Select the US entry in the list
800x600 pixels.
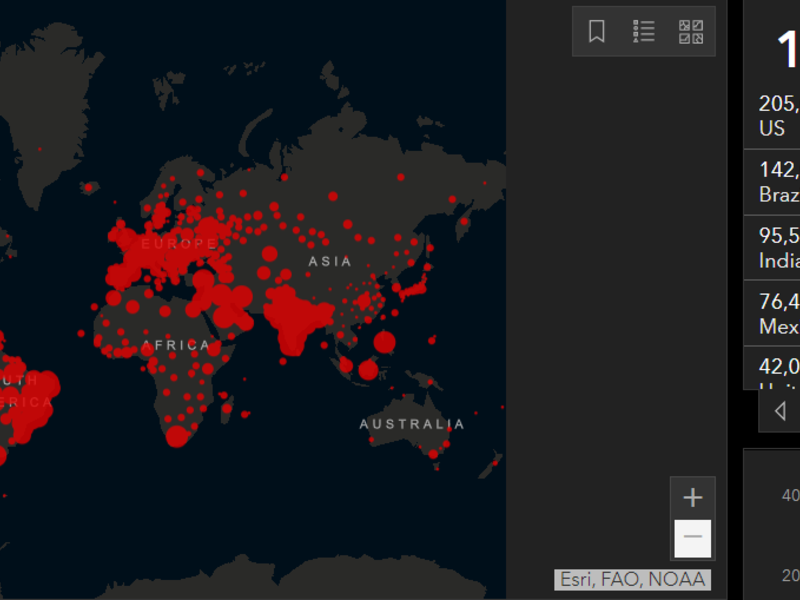click(778, 116)
